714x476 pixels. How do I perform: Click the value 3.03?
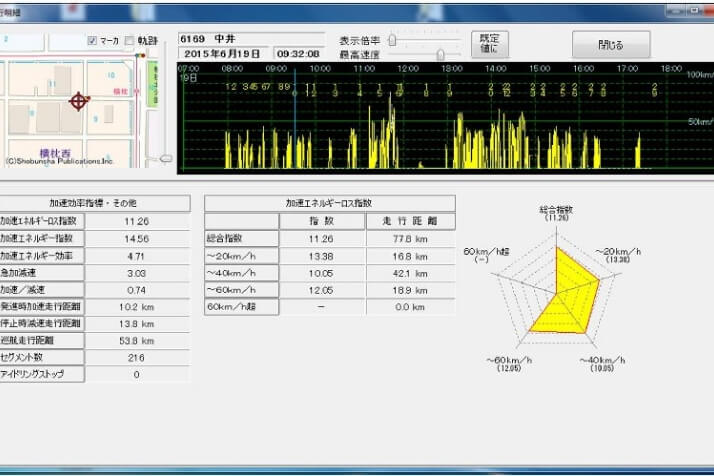point(137,273)
